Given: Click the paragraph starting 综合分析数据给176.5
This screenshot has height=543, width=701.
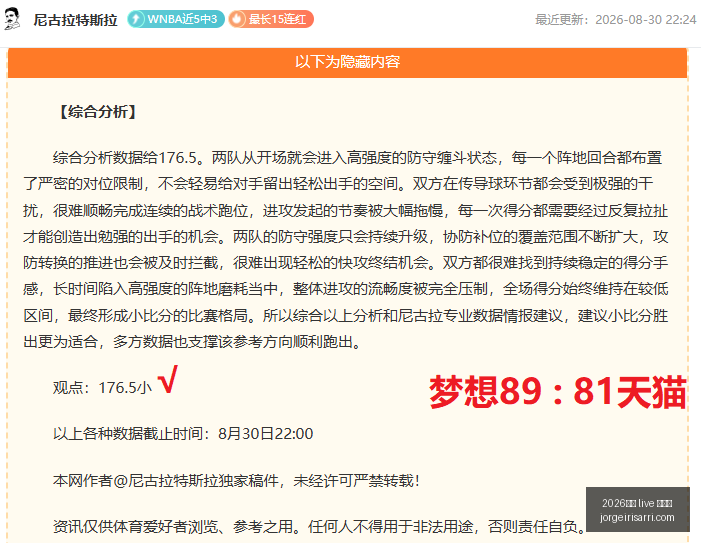Looking at the screenshot, I should 346,250.
